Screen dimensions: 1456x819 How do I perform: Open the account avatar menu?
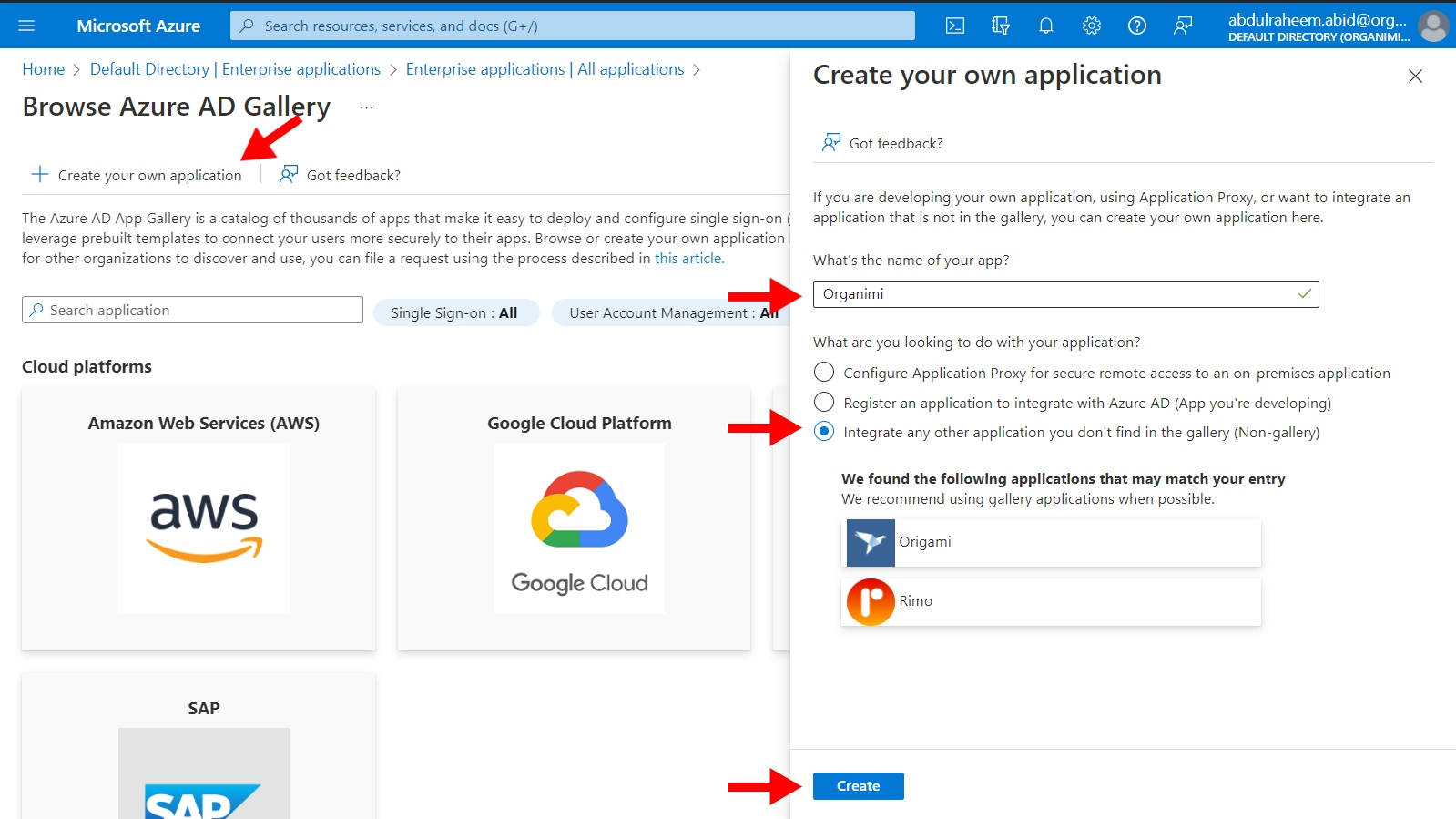tap(1433, 26)
